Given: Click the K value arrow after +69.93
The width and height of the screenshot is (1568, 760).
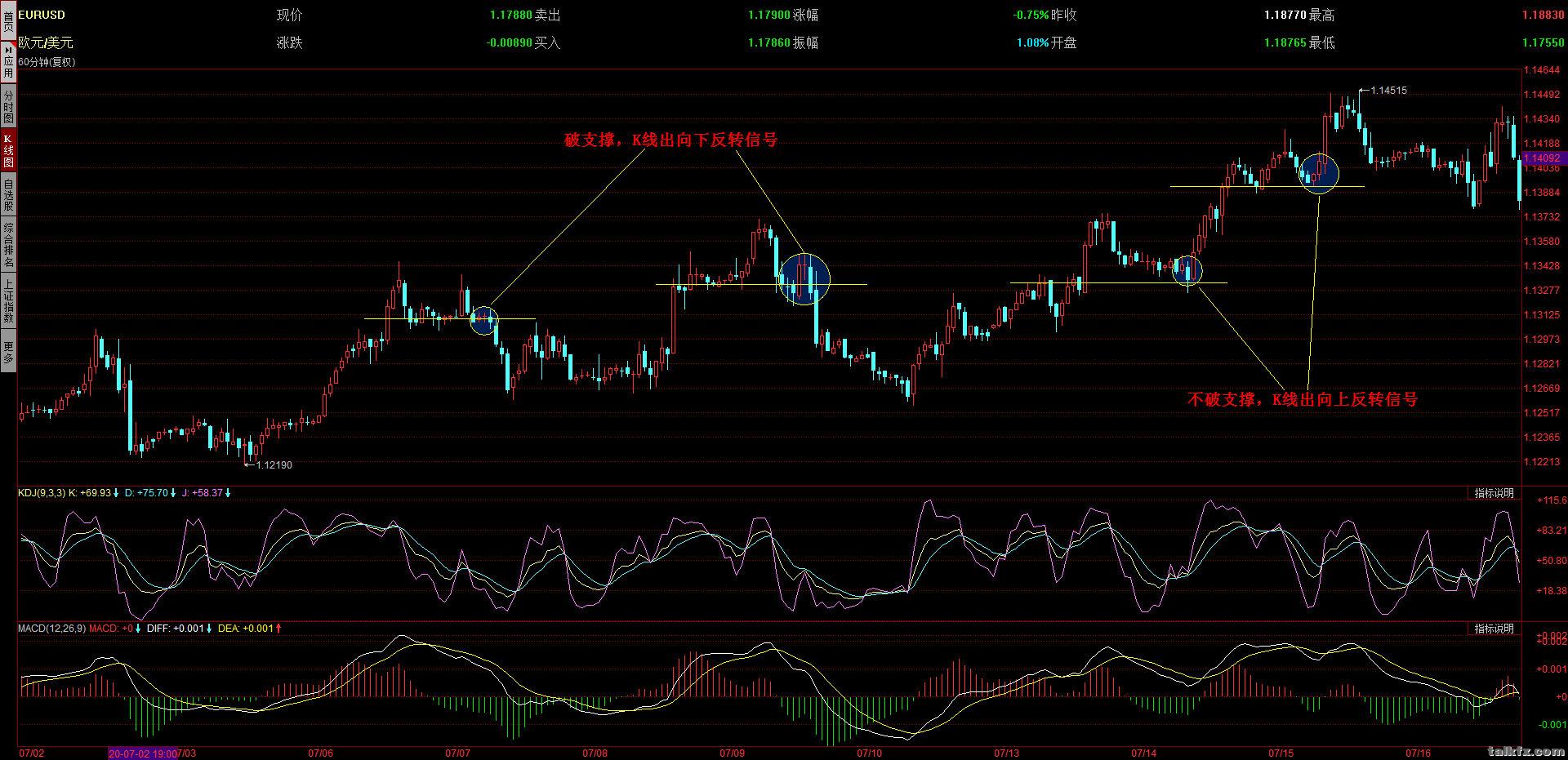Looking at the screenshot, I should point(116,493).
